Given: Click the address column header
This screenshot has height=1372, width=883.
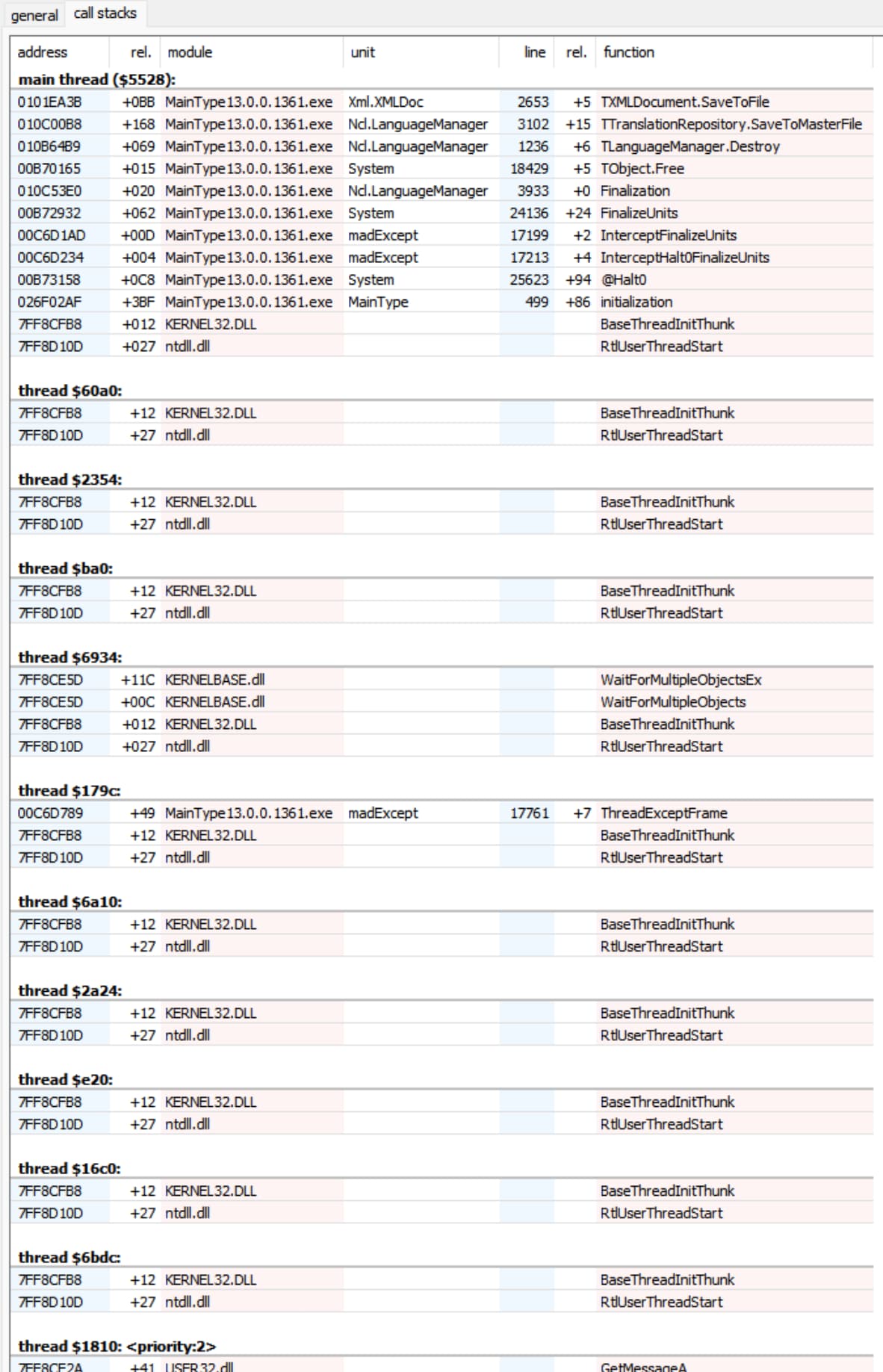Looking at the screenshot, I should pos(42,52).
